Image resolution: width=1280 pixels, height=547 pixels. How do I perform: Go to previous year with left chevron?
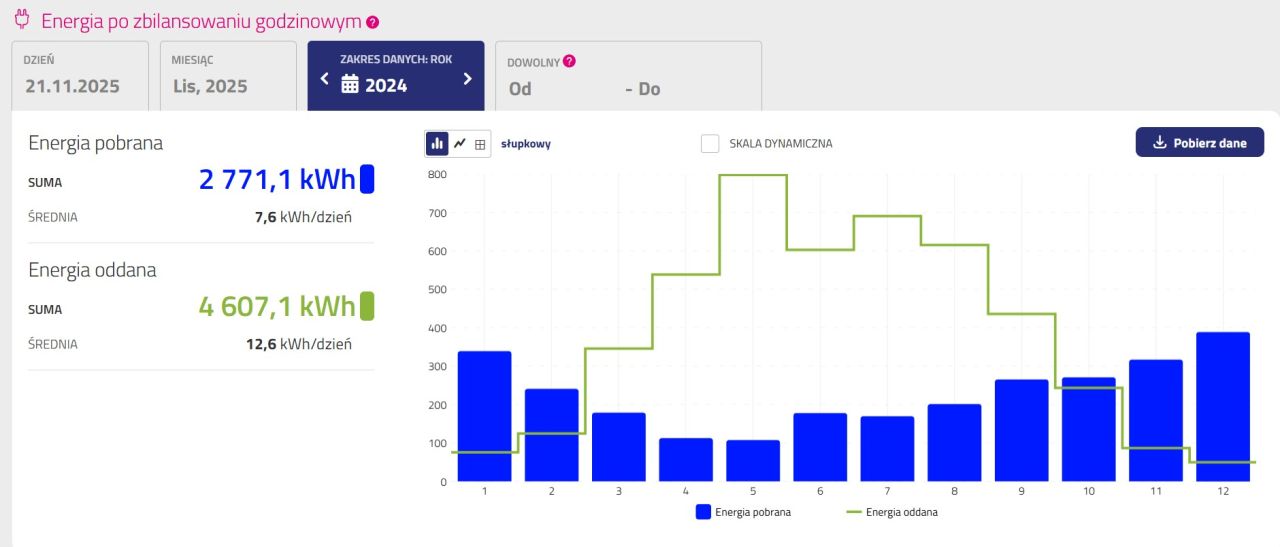point(324,79)
